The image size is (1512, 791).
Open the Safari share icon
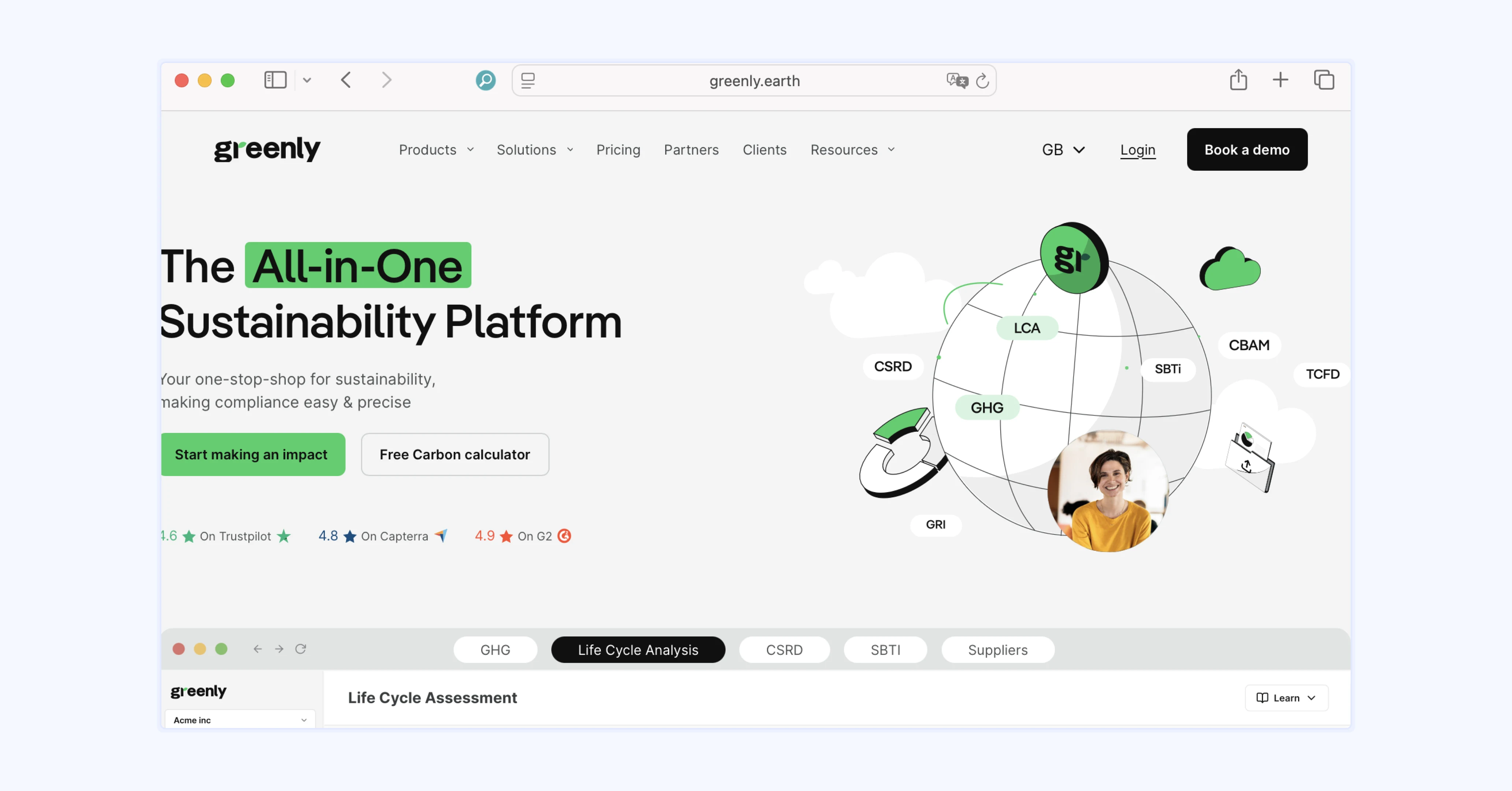[1238, 79]
